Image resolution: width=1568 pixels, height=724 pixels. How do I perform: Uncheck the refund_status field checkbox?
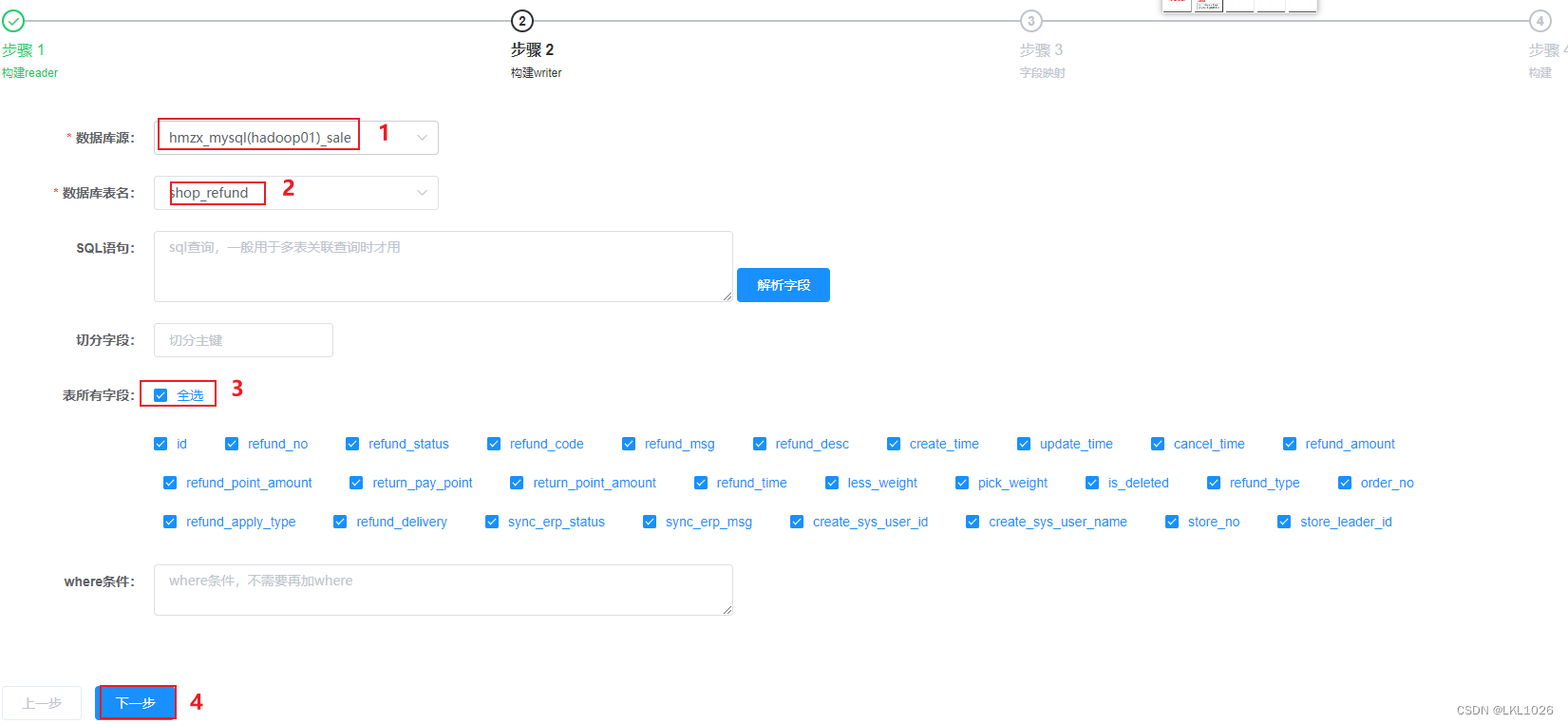coord(352,444)
